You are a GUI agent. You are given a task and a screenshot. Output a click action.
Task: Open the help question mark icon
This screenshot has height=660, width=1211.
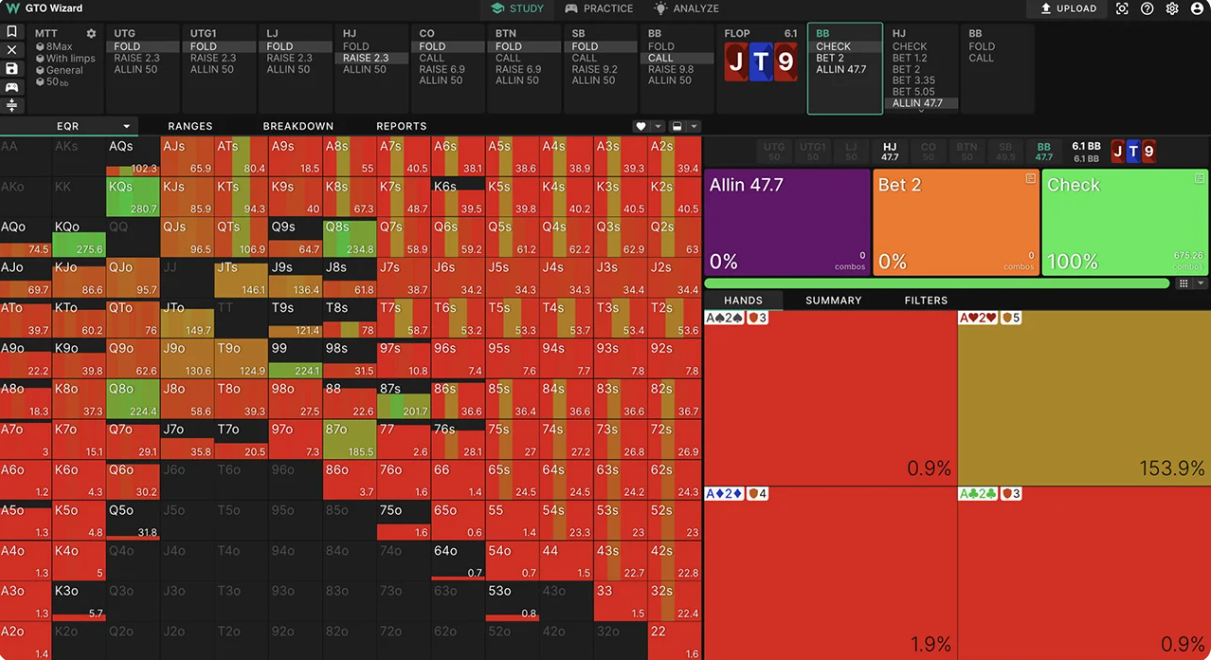click(x=1147, y=8)
